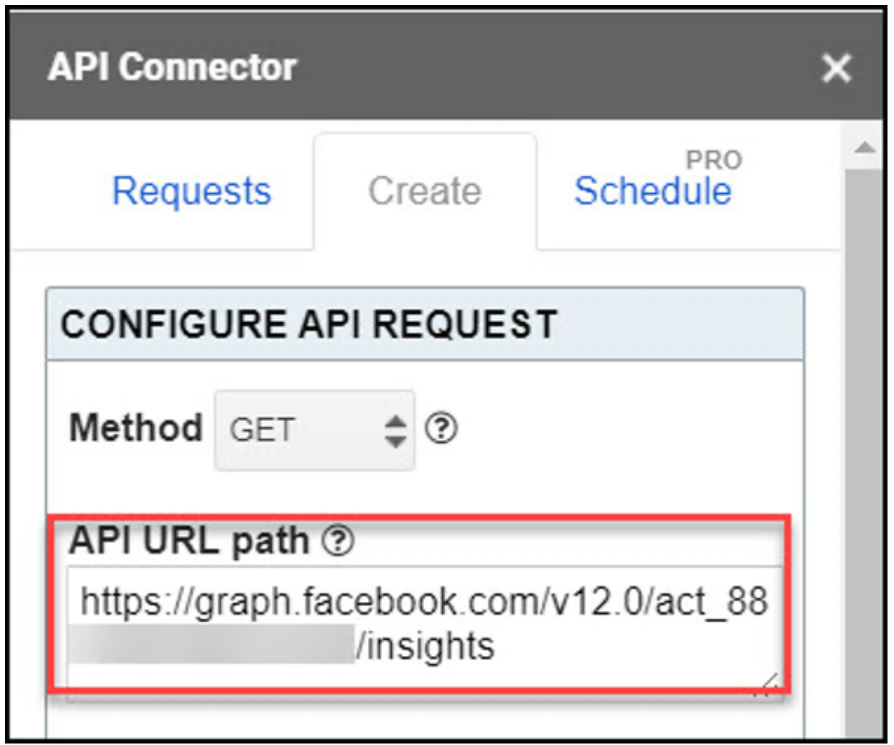The height and width of the screenshot is (745, 894).
Task: Click the API Connector title text
Action: pos(172,67)
